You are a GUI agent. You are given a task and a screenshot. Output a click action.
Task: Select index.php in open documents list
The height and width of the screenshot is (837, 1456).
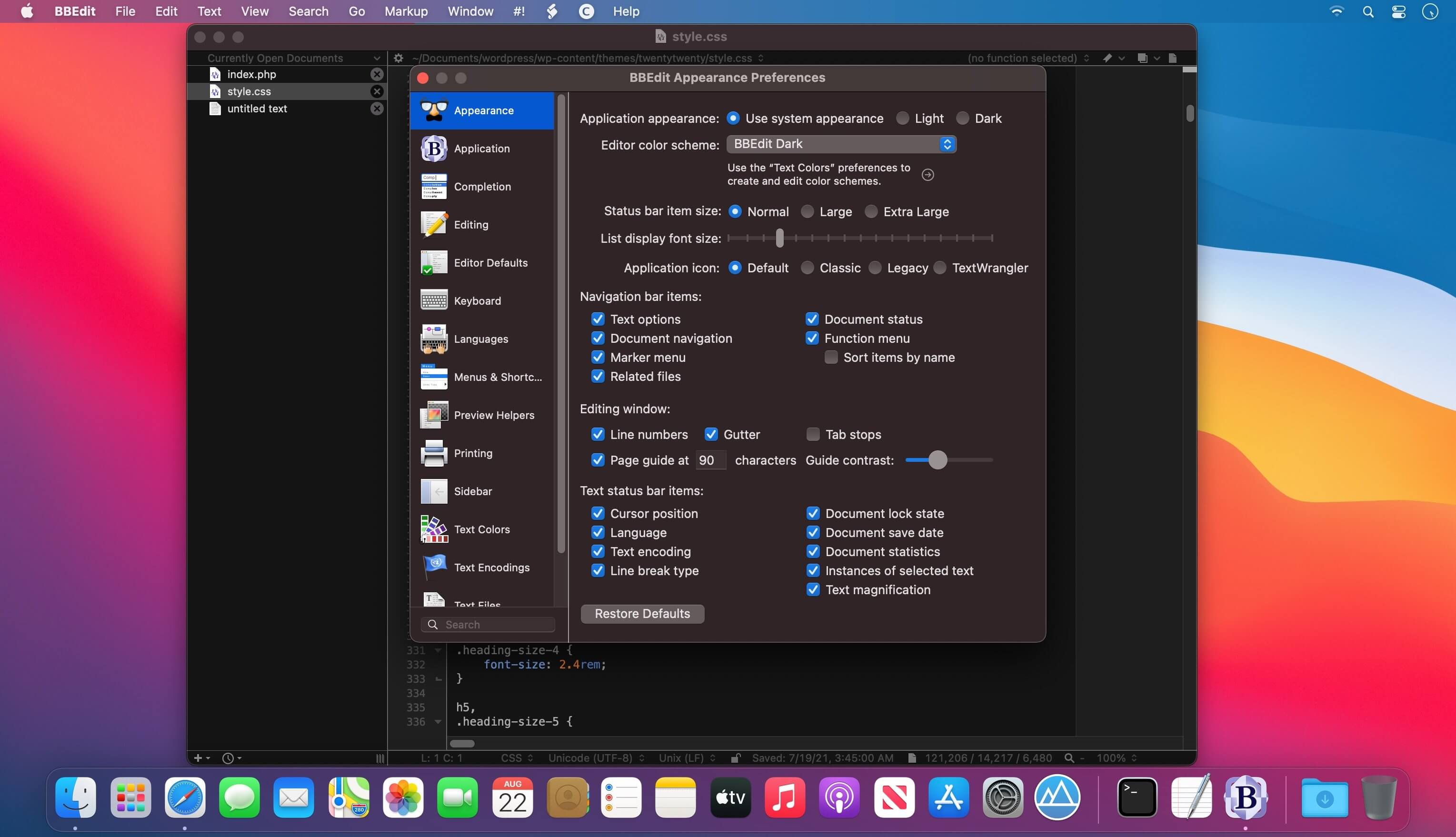coord(286,74)
